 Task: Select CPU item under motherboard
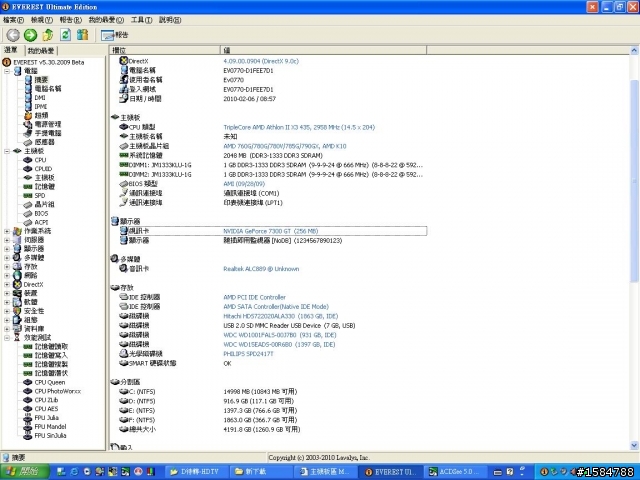pyautogui.click(x=40, y=160)
